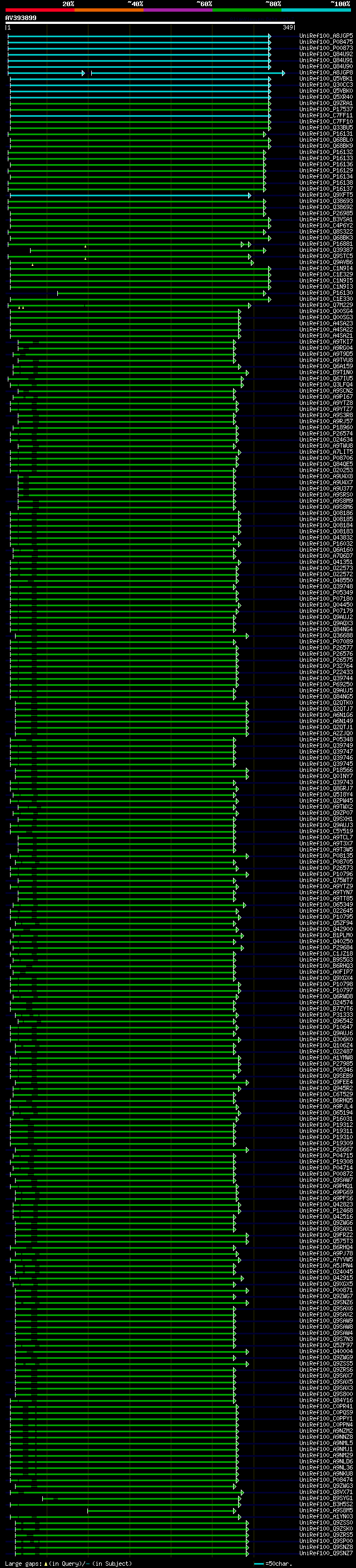Open hit UniRef100_P69250
The image size is (356, 1568).
tap(325, 685)
